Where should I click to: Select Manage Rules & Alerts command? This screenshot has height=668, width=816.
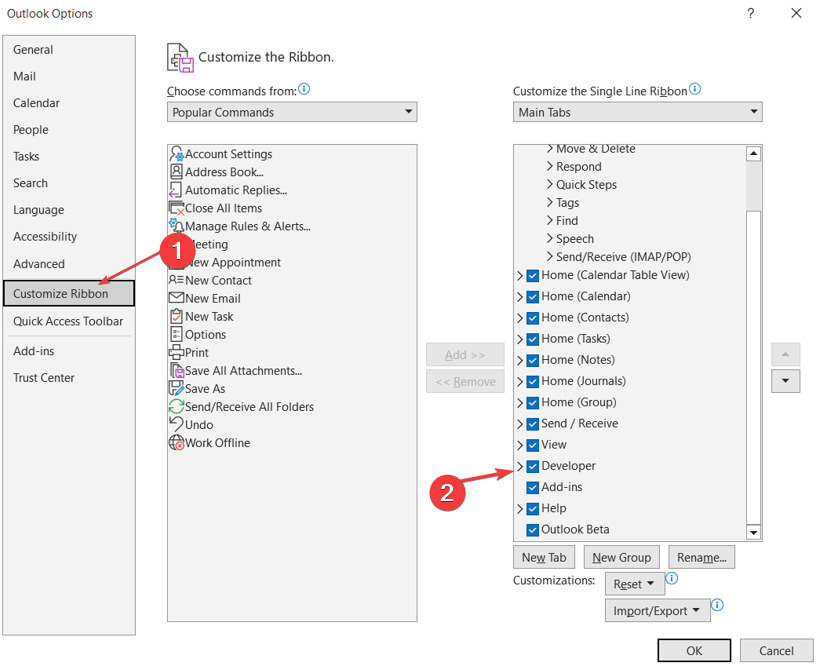click(248, 226)
